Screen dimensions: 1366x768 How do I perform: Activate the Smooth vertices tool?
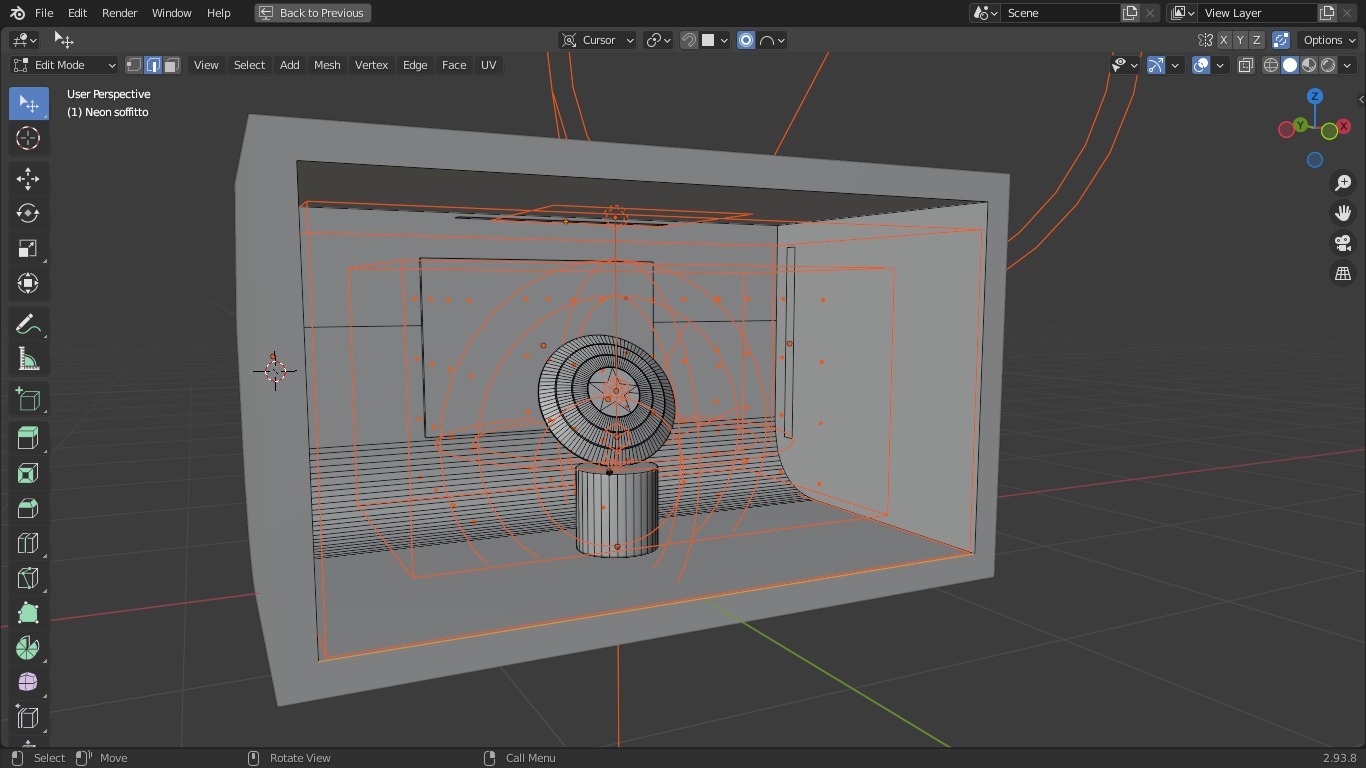click(x=28, y=683)
